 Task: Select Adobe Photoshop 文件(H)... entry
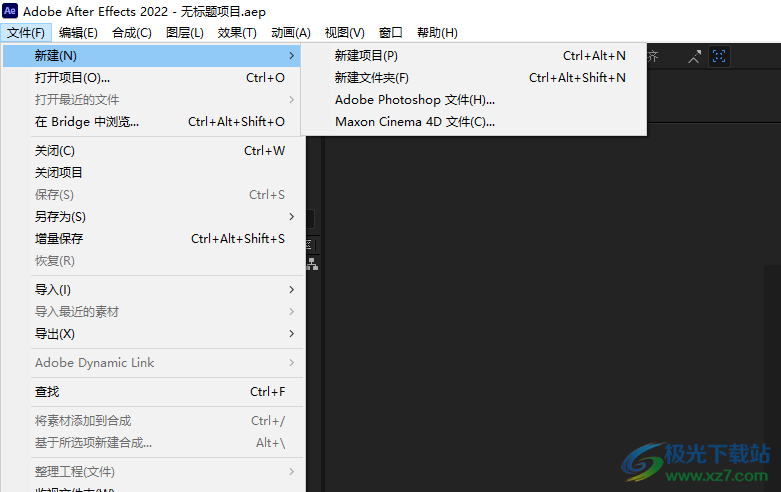473,100
